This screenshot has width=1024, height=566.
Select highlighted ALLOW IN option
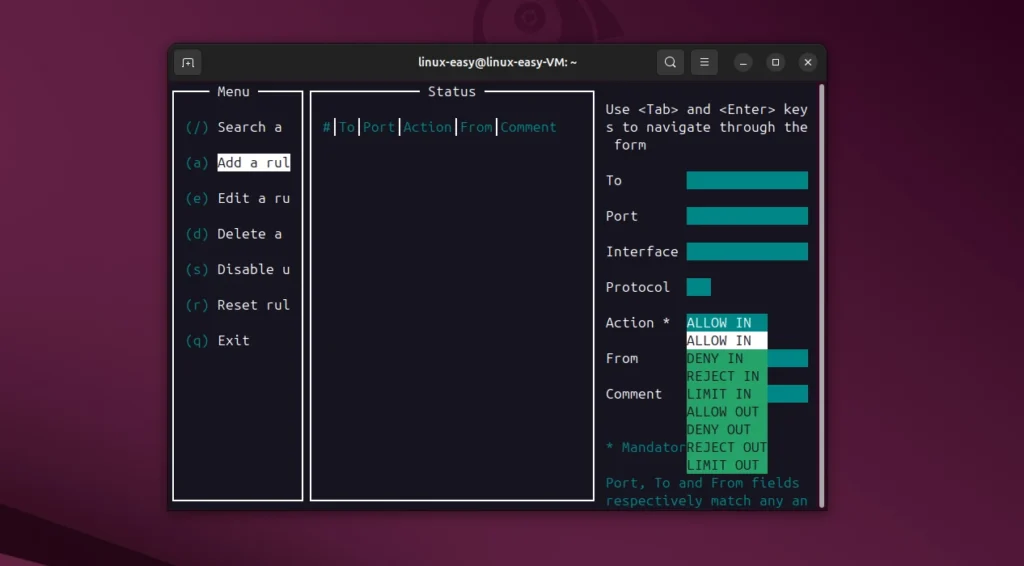(726, 341)
